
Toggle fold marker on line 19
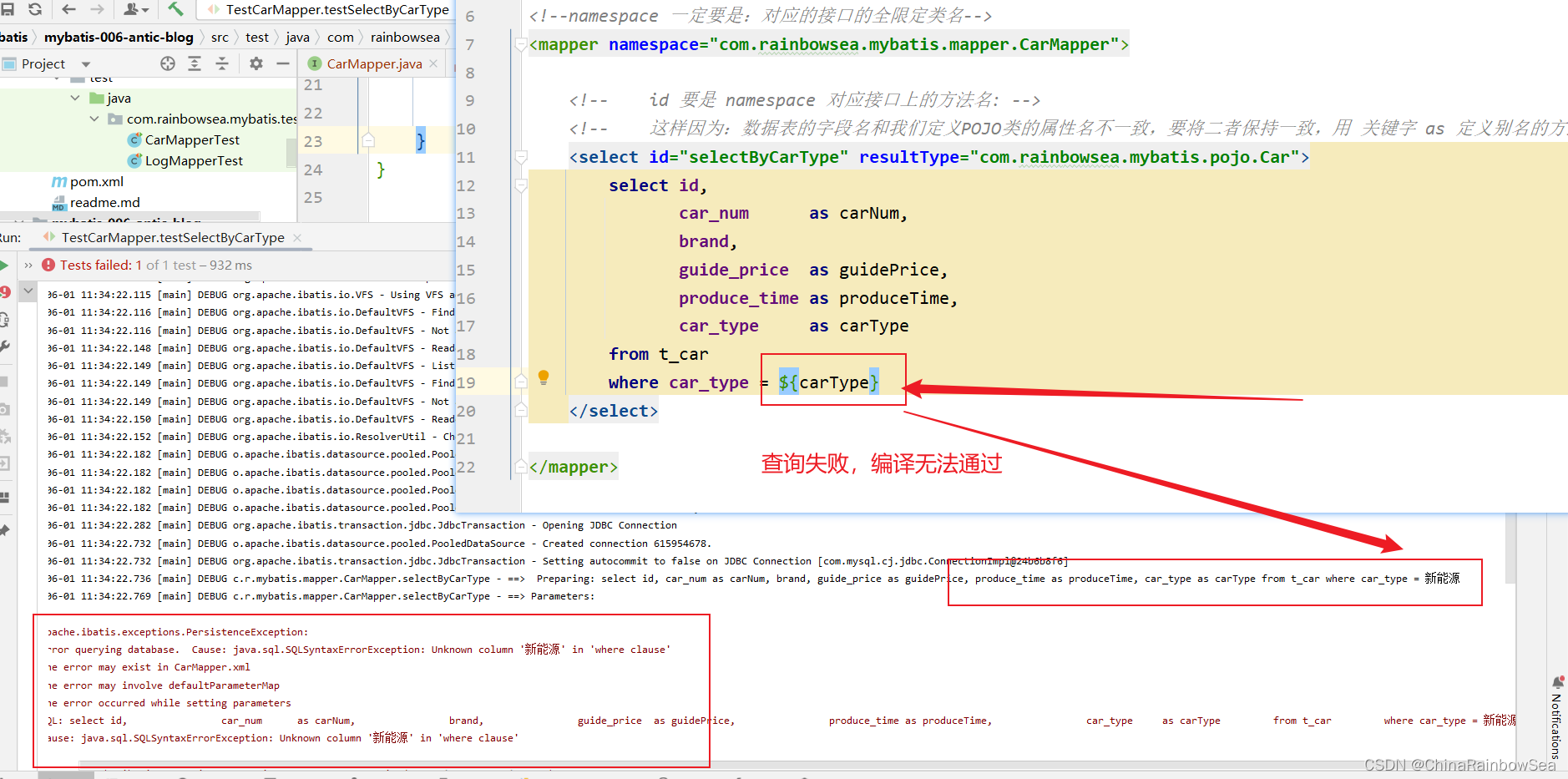(521, 382)
